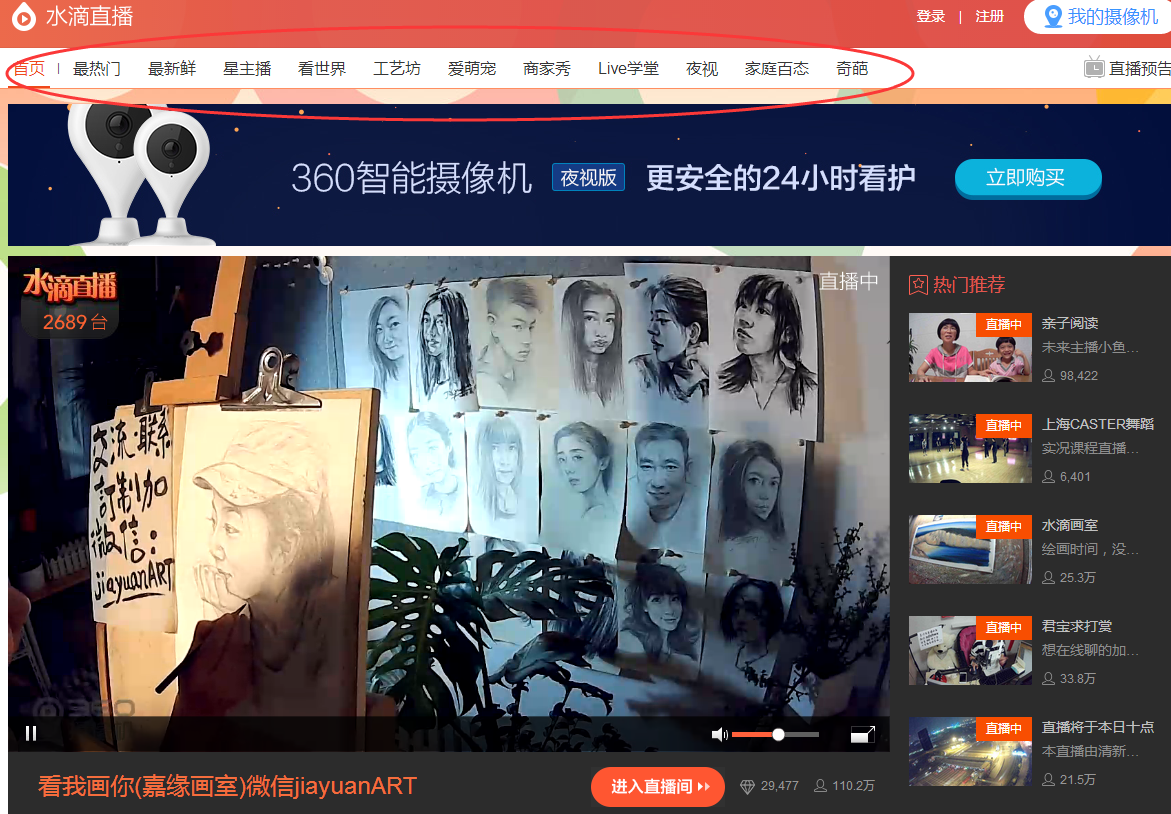Click the 登录 link

pyautogui.click(x=931, y=16)
